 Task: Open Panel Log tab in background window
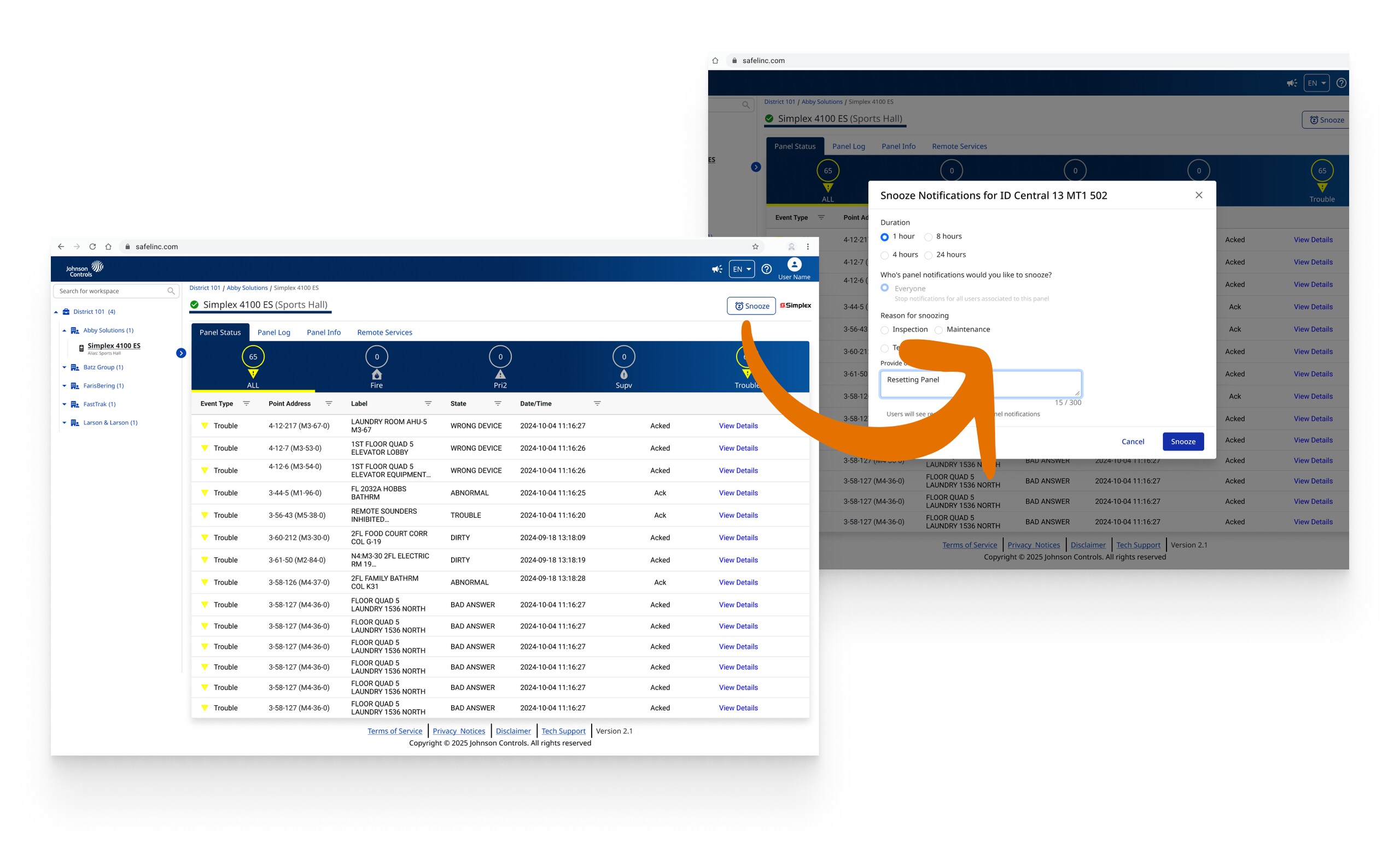pyautogui.click(x=849, y=147)
